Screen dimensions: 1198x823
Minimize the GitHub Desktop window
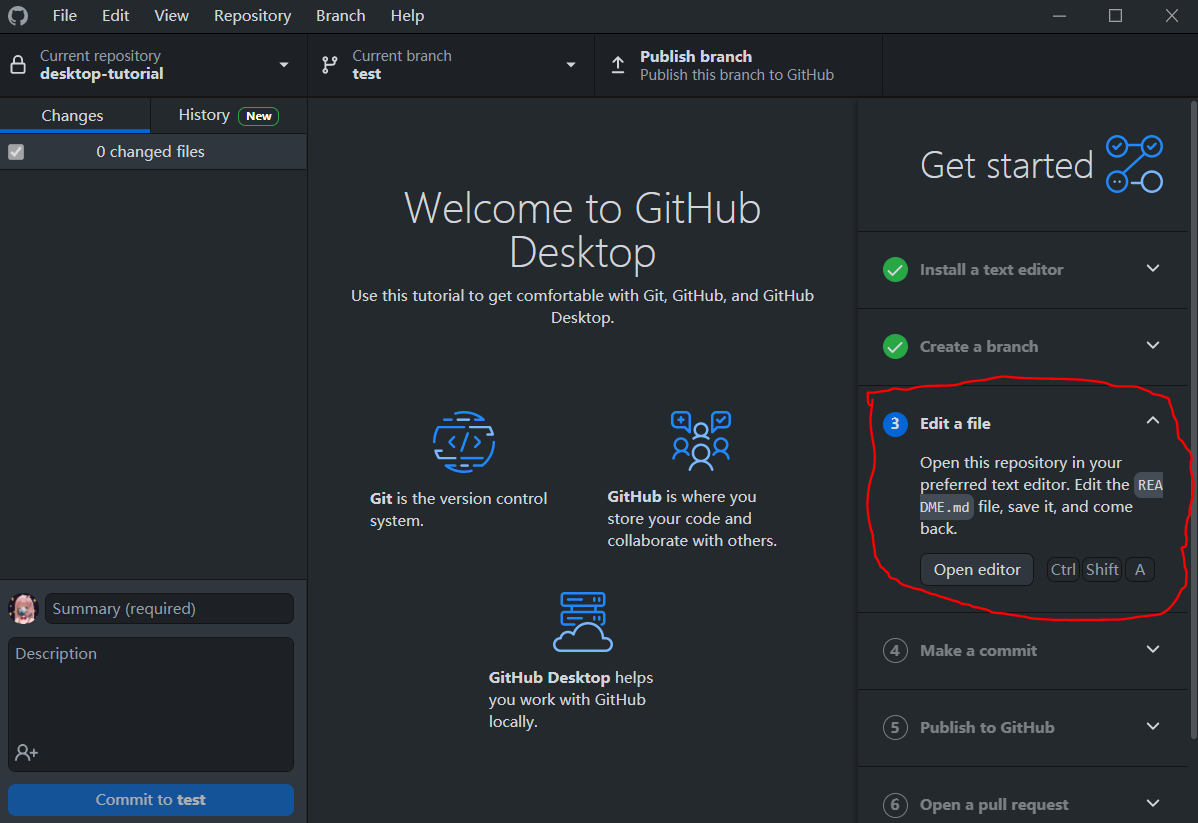coord(1059,16)
